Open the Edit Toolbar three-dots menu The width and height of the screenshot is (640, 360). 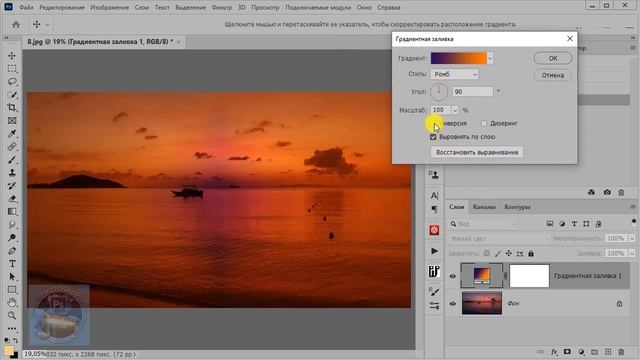12,328
